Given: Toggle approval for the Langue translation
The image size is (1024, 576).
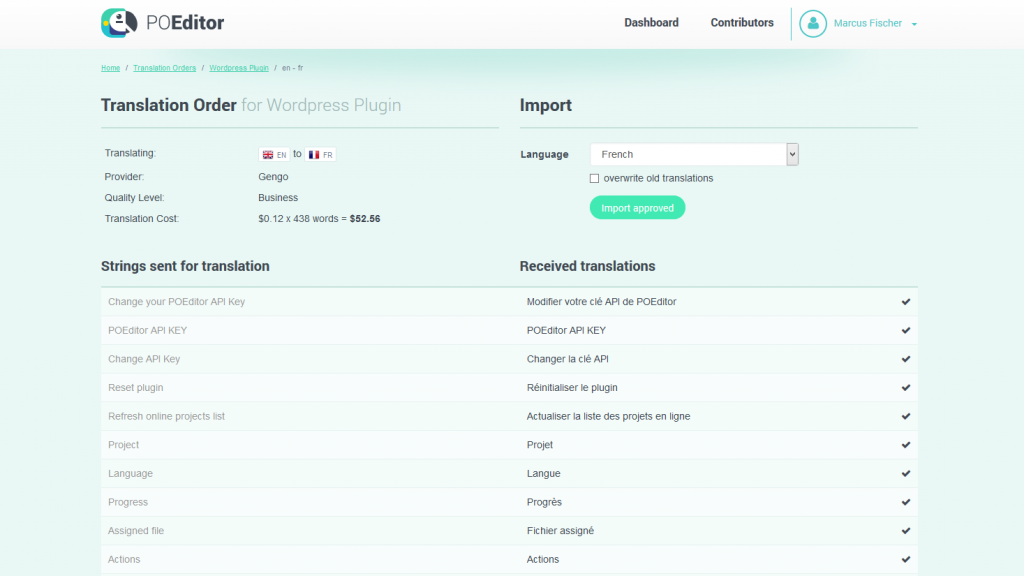Looking at the screenshot, I should coord(906,473).
